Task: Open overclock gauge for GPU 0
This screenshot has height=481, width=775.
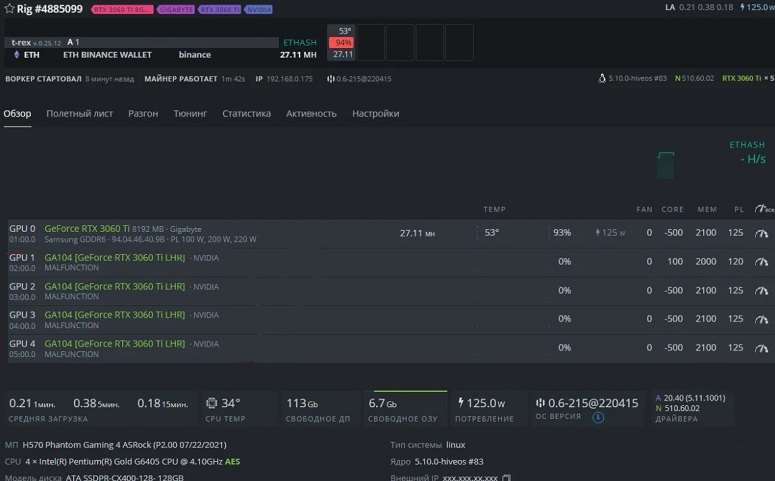Action: [761, 233]
